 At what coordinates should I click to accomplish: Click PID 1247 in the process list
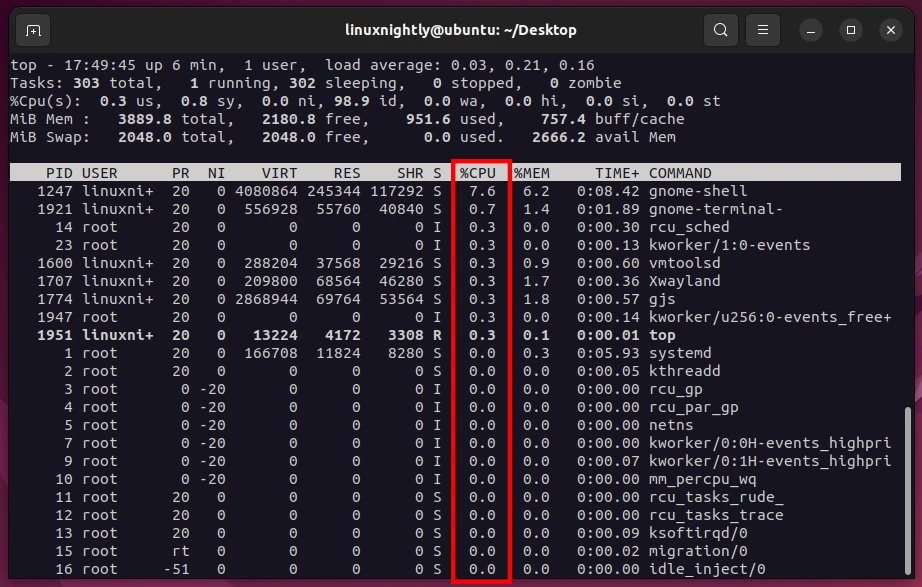click(x=55, y=191)
